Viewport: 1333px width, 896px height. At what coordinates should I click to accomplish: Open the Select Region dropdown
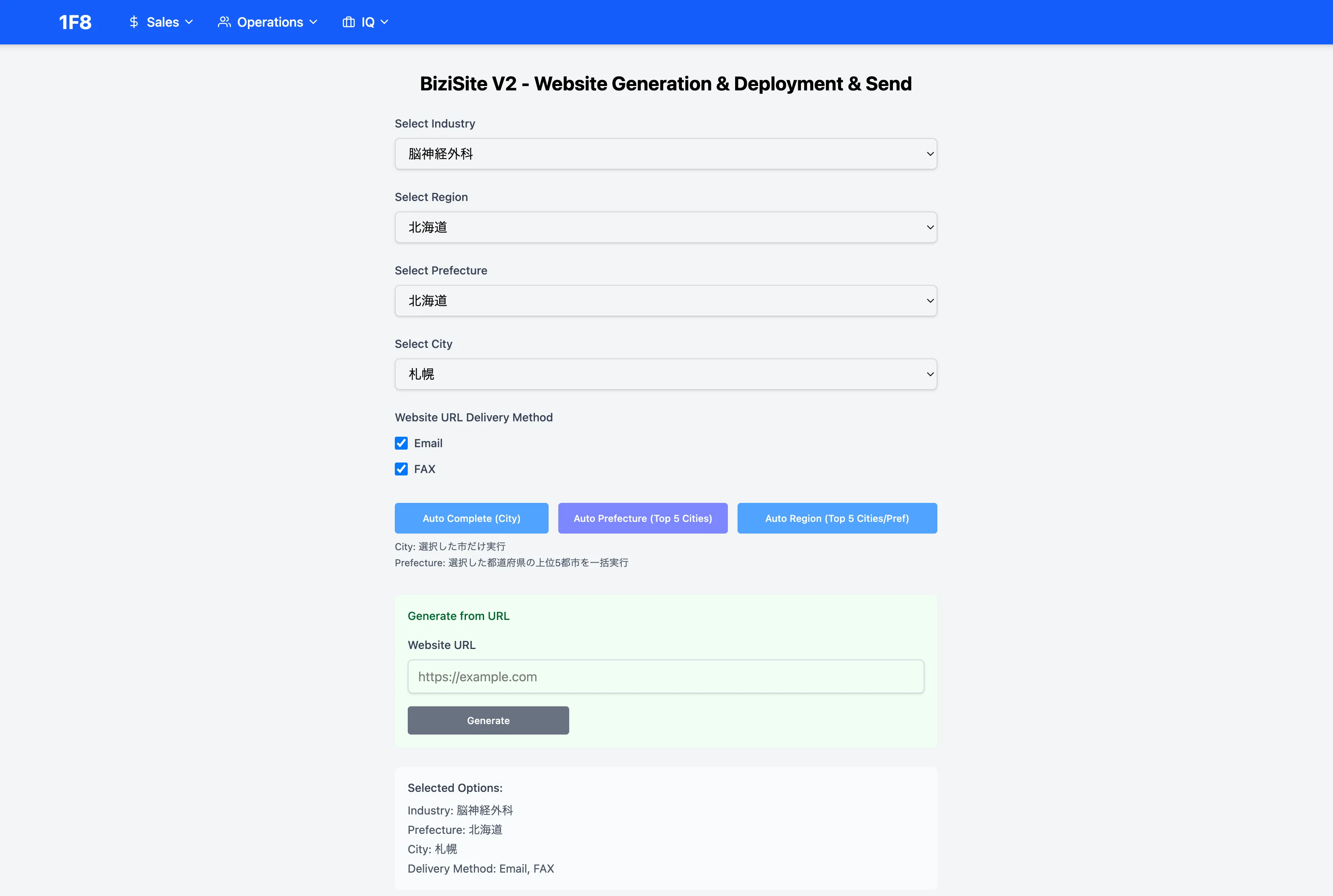(x=665, y=227)
